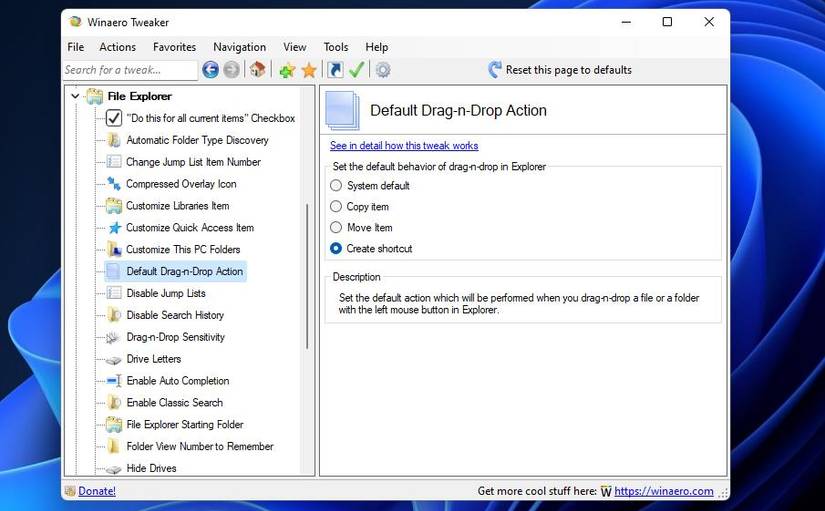
Task: Click the Hide Drives drive icon
Action: [x=113, y=469]
